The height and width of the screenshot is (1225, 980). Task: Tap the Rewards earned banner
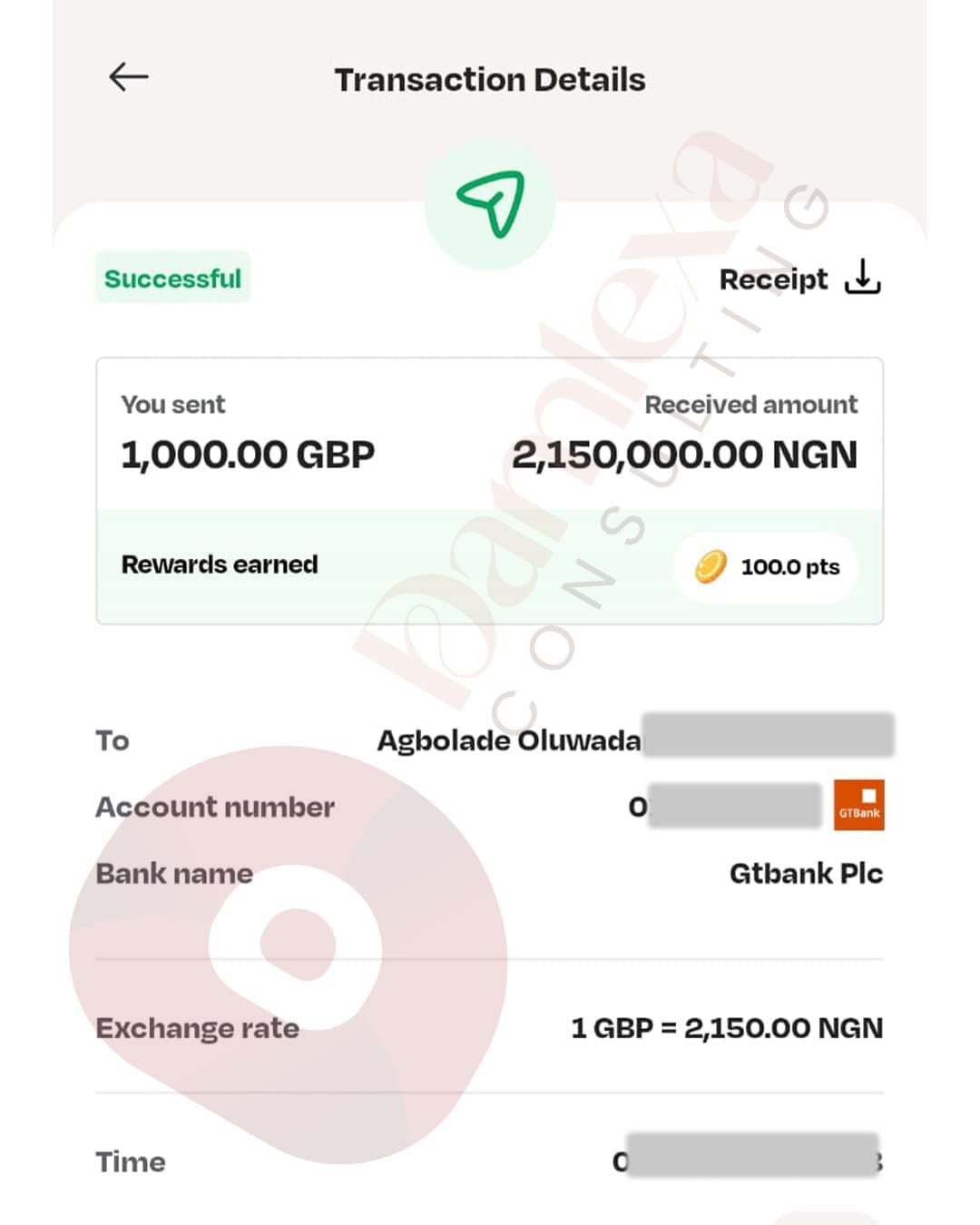(x=490, y=566)
